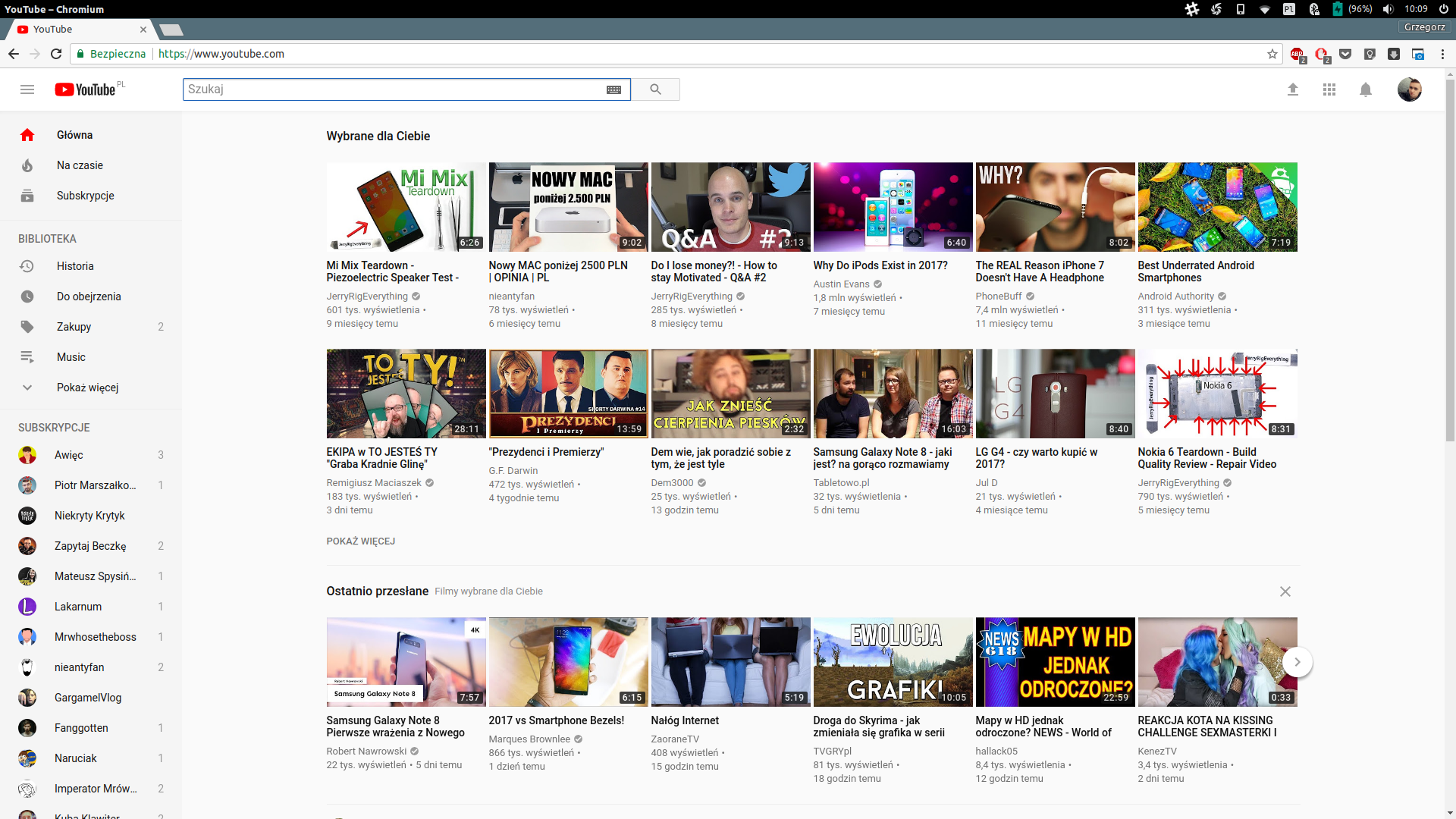This screenshot has height=819, width=1456.
Task: Open the Fanggotten subscription
Action: 91,728
